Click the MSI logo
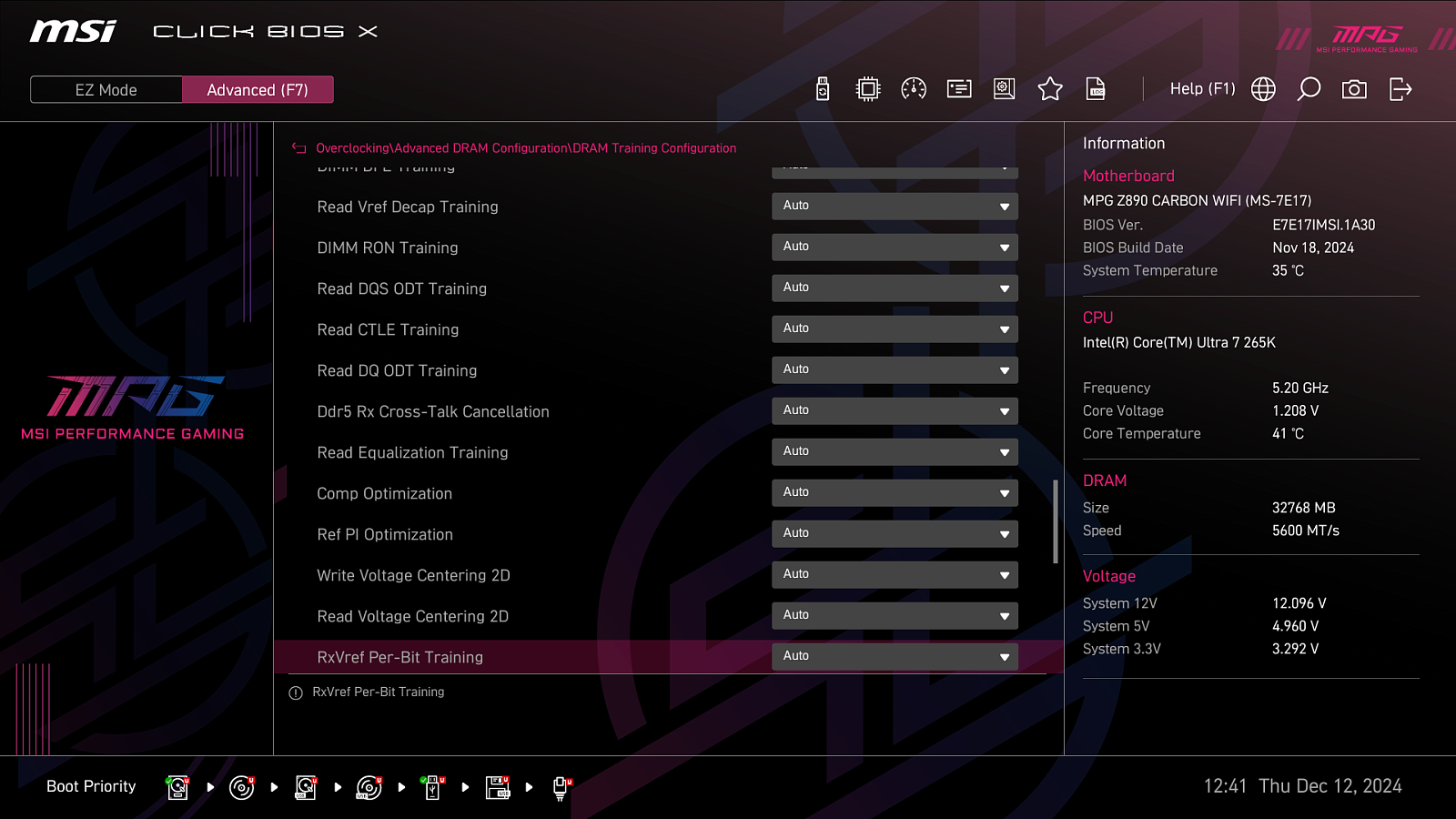1456x819 pixels. [x=73, y=31]
